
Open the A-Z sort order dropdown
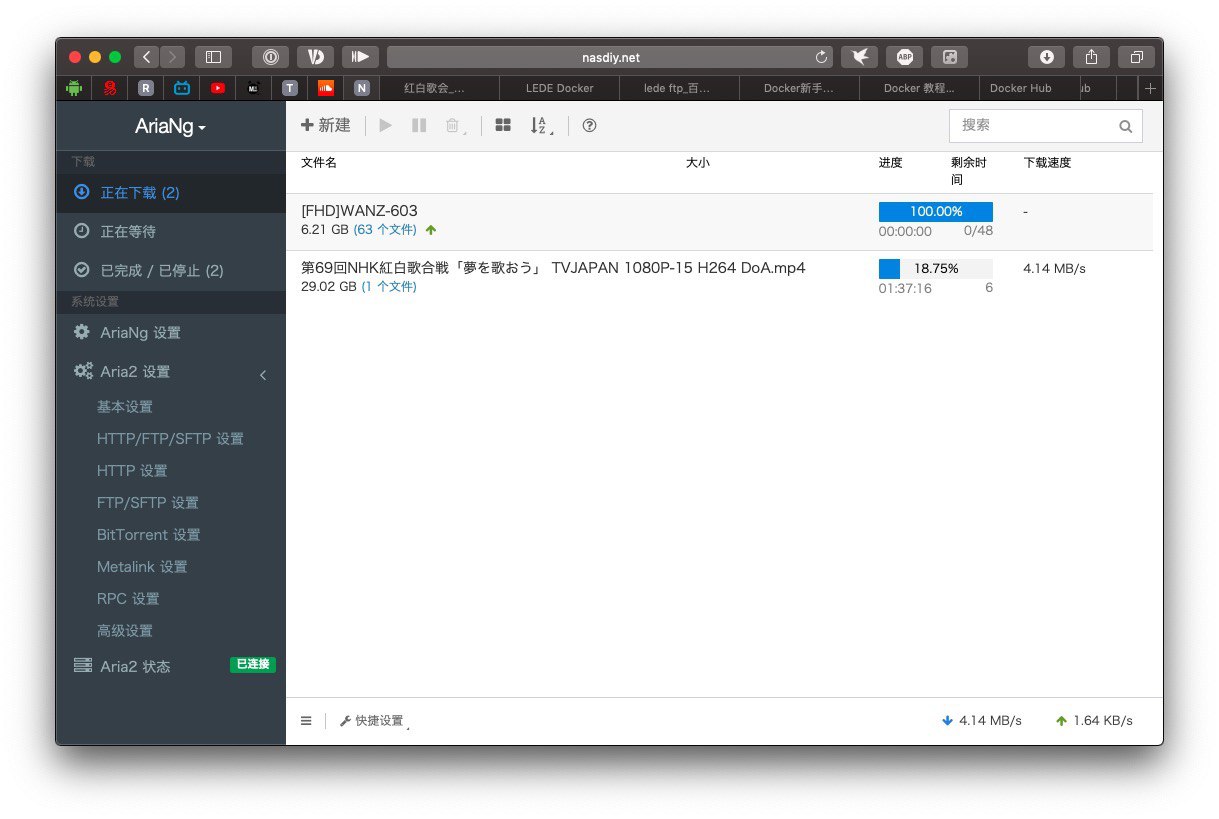pyautogui.click(x=540, y=126)
